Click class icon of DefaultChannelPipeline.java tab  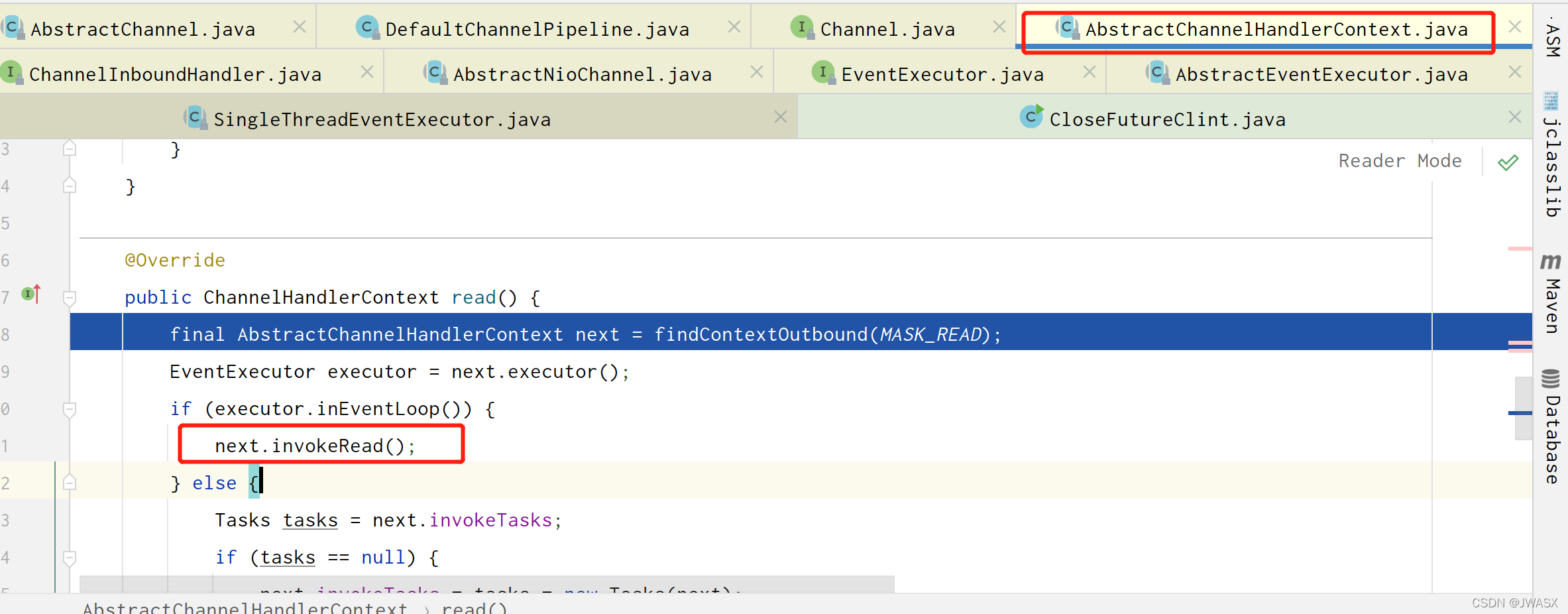tap(368, 28)
